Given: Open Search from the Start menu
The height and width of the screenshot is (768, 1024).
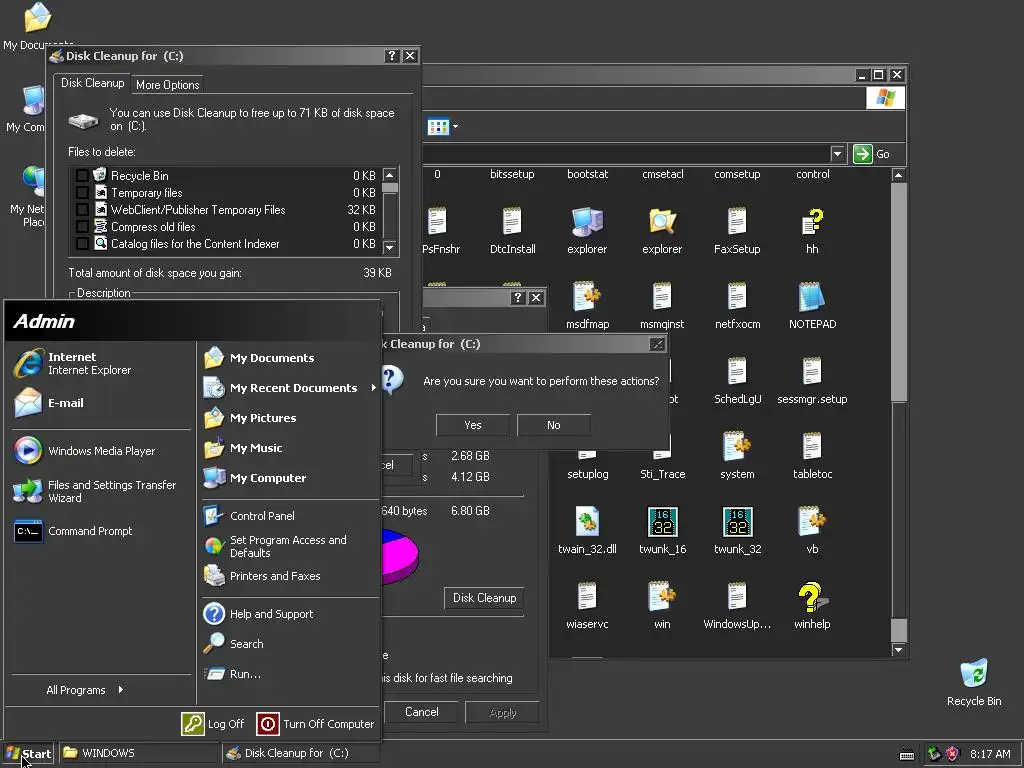Looking at the screenshot, I should coord(234,644).
